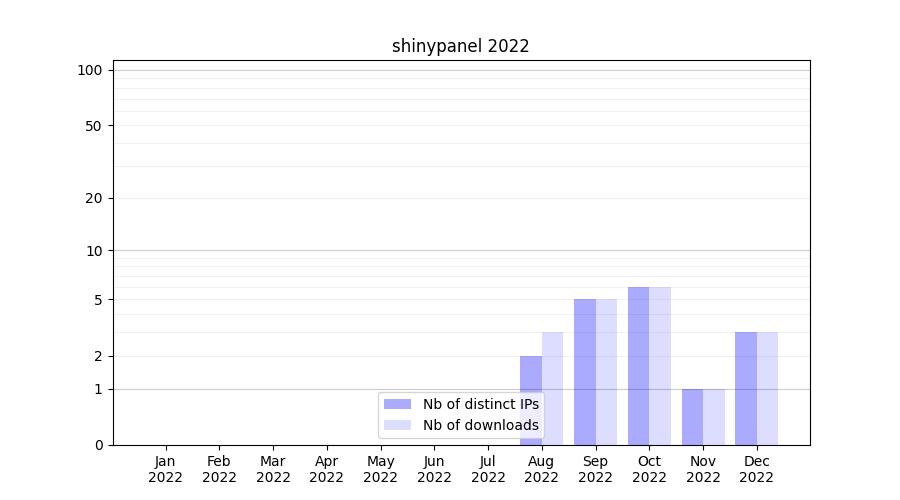Viewport: 900px width, 500px height.
Task: Click the 'Dec 2022' x-axis label
Action: [756, 469]
